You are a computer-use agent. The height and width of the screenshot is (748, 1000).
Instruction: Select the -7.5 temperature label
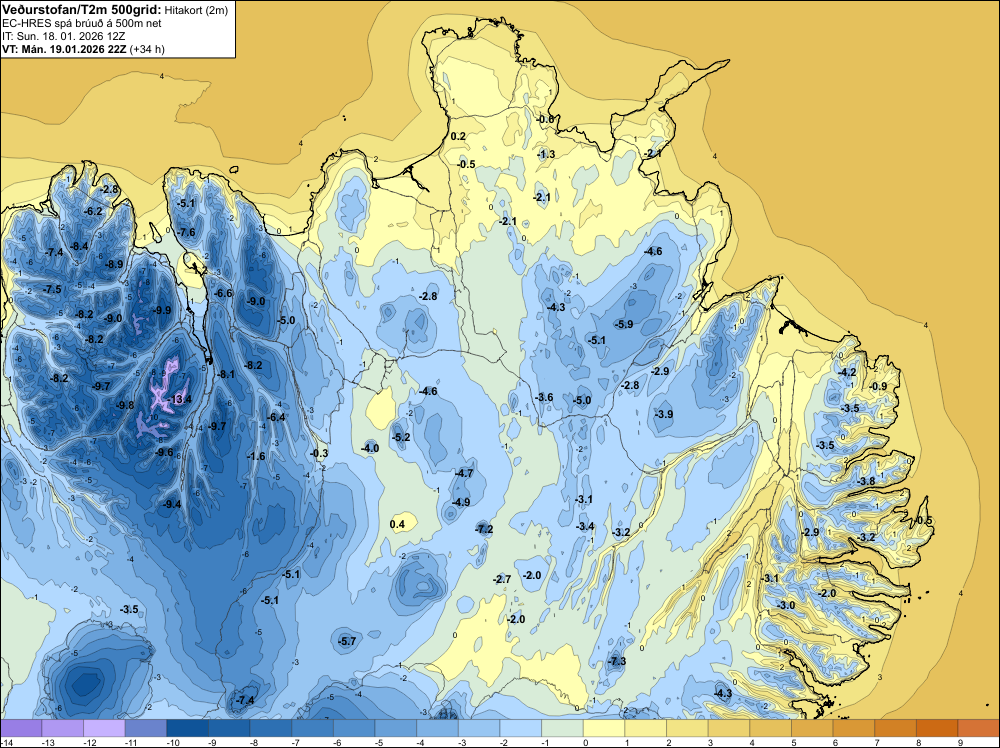(x=52, y=289)
